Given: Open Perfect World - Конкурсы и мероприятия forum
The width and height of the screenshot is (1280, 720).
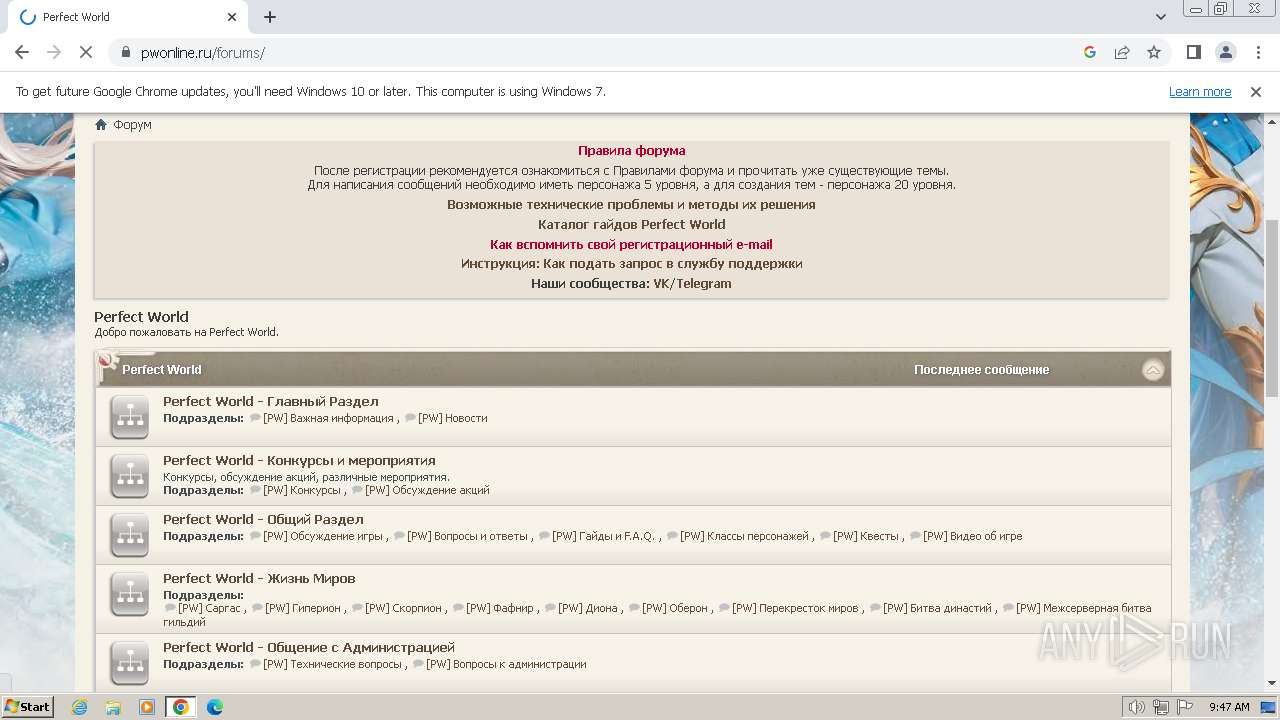Looking at the screenshot, I should point(299,460).
